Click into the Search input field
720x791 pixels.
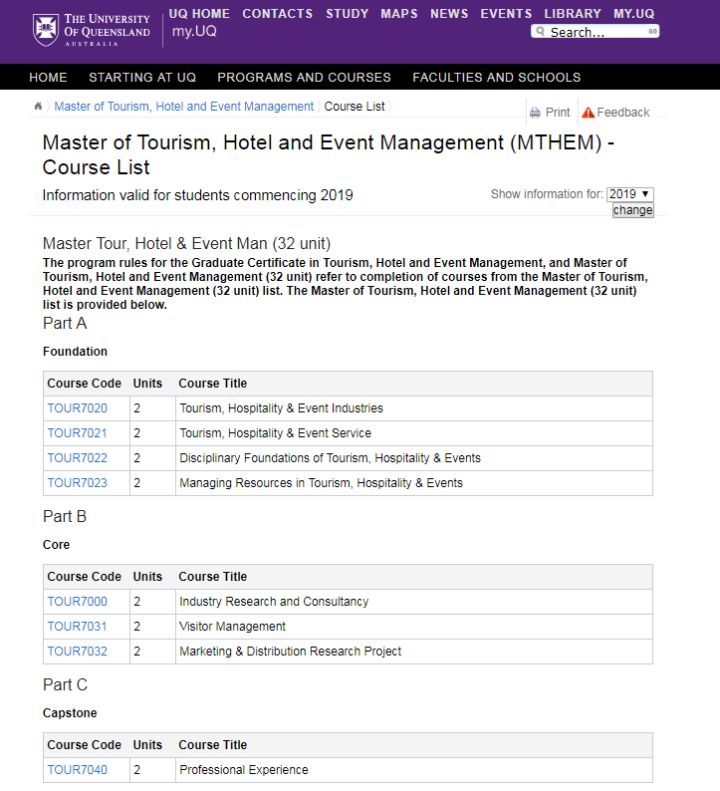click(597, 32)
